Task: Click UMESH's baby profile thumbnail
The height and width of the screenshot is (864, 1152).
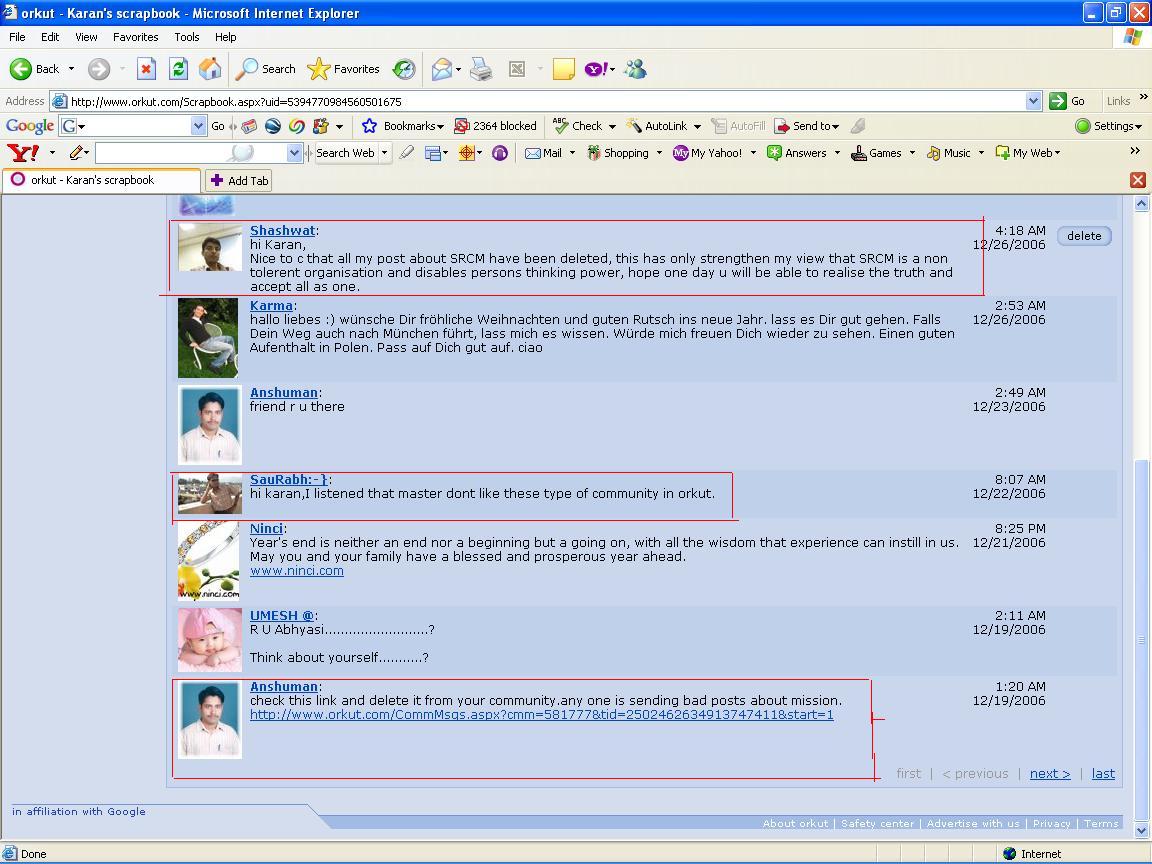Action: click(209, 640)
